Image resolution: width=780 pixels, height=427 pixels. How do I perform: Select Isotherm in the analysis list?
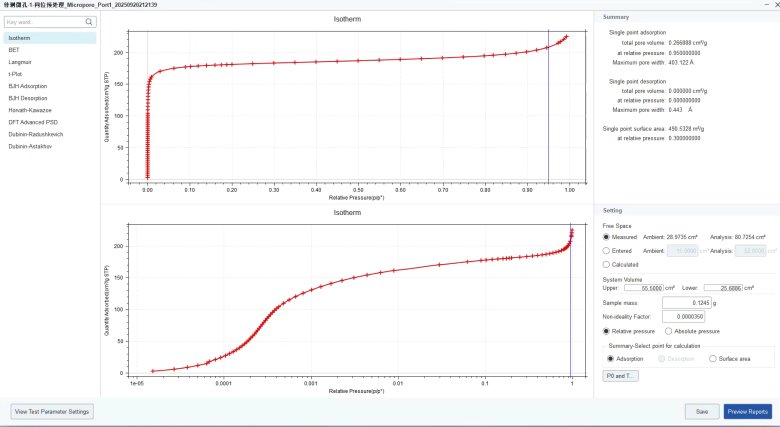click(19, 37)
